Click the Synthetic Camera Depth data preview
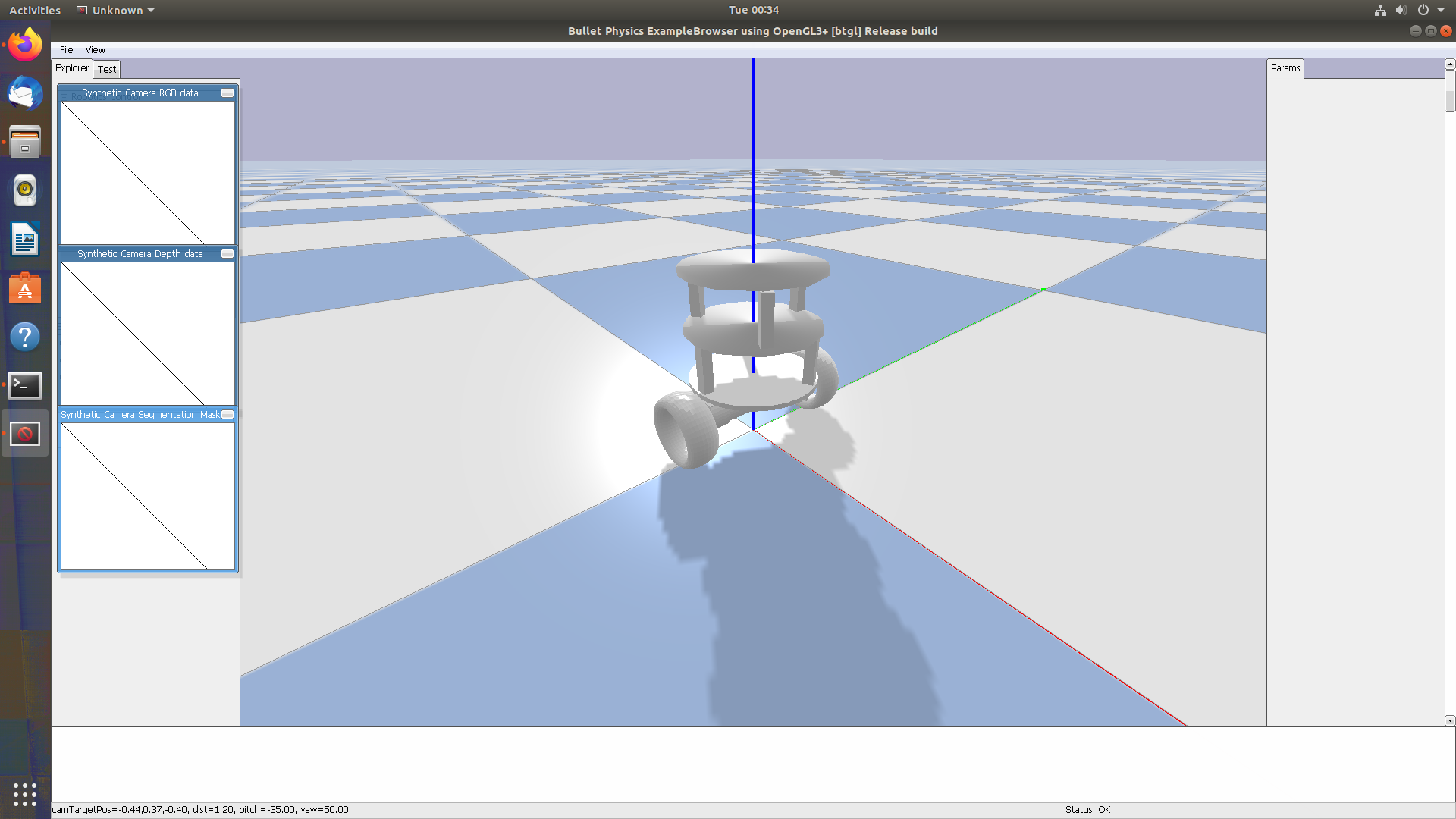The image size is (1456, 819). 148,334
